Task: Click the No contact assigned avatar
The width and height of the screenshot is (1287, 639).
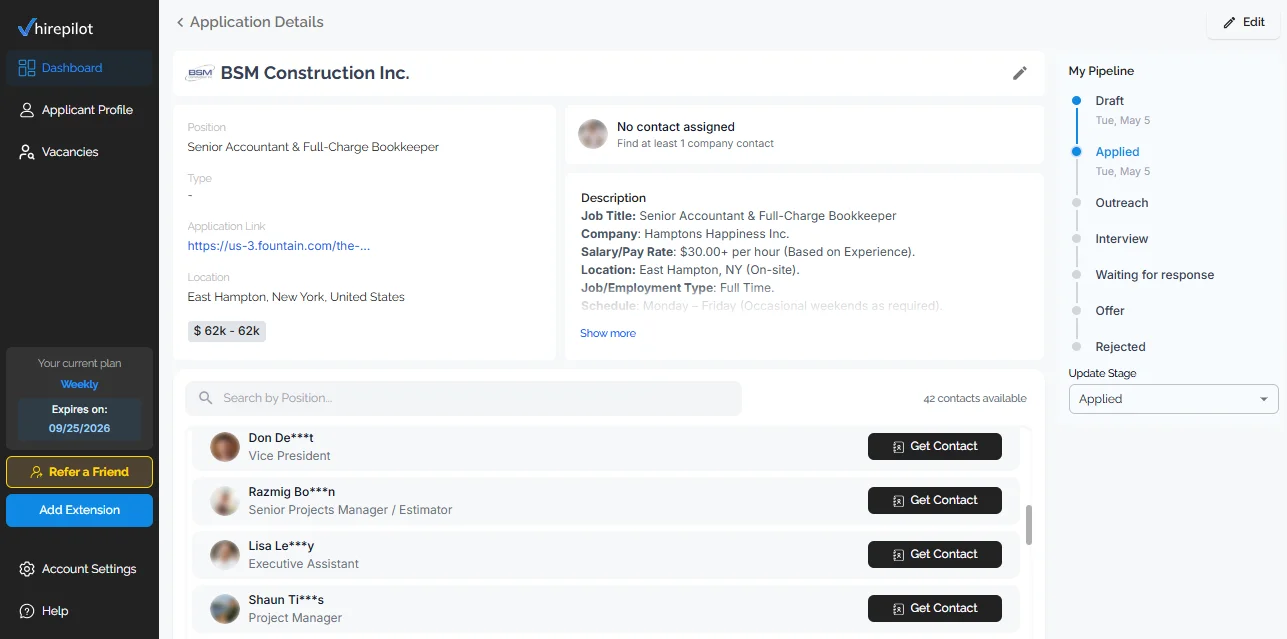Action: (593, 134)
